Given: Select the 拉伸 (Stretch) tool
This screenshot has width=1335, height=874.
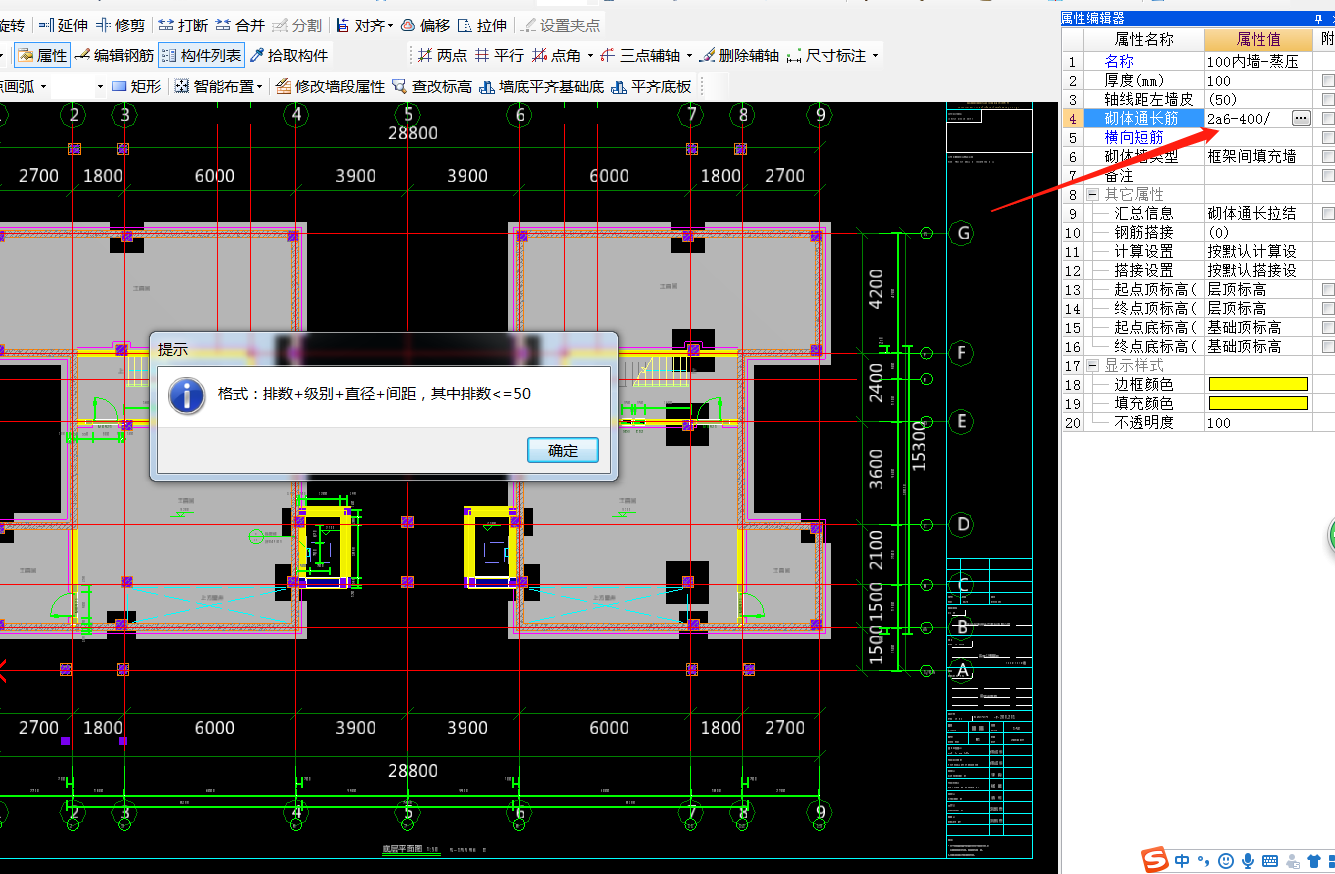Looking at the screenshot, I should click(482, 25).
